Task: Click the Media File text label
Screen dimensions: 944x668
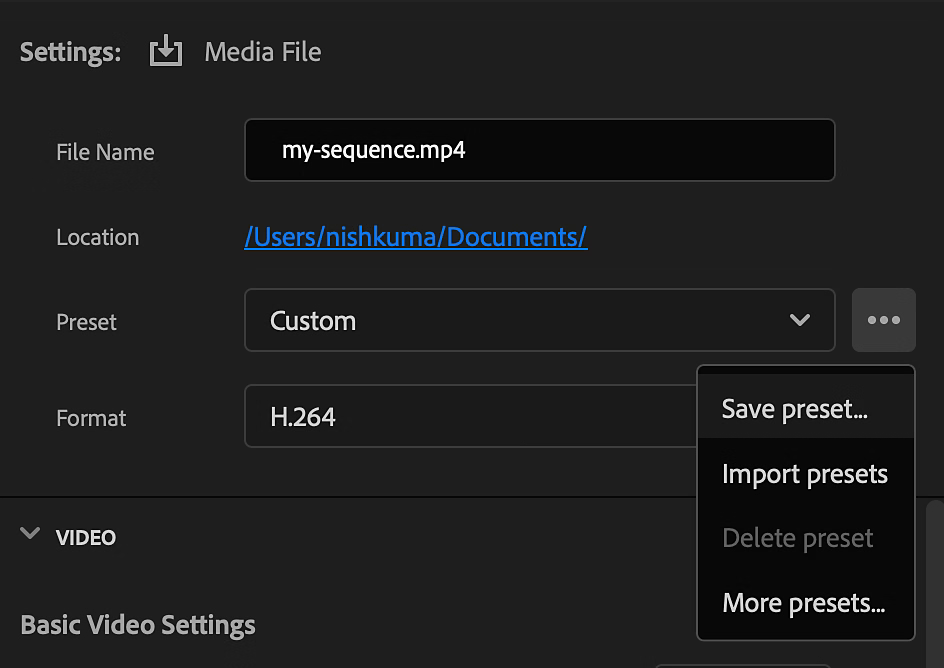Action: (x=262, y=52)
